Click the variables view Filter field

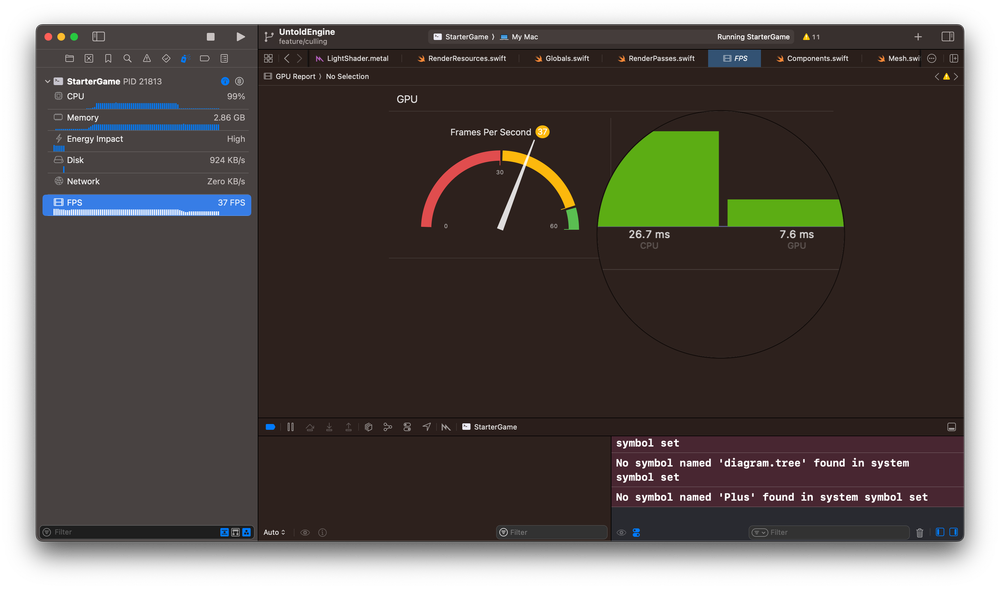point(552,532)
